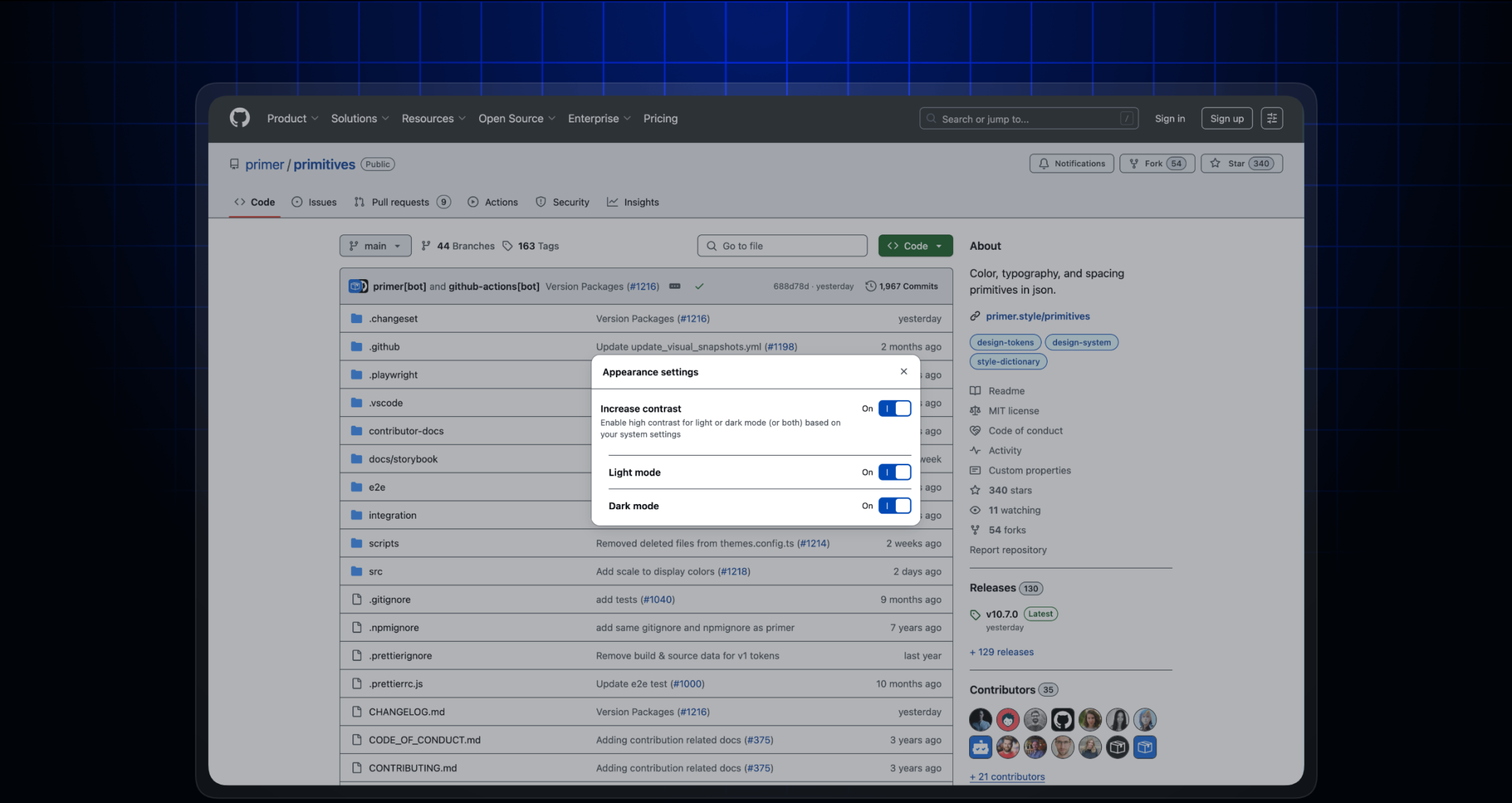Click the 11 watching eye icon
Viewport: 1512px width, 803px height.
975,510
